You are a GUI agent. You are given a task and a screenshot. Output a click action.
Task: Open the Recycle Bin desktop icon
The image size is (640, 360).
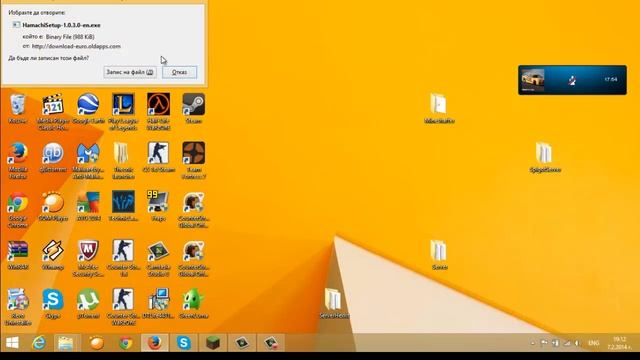point(18,109)
